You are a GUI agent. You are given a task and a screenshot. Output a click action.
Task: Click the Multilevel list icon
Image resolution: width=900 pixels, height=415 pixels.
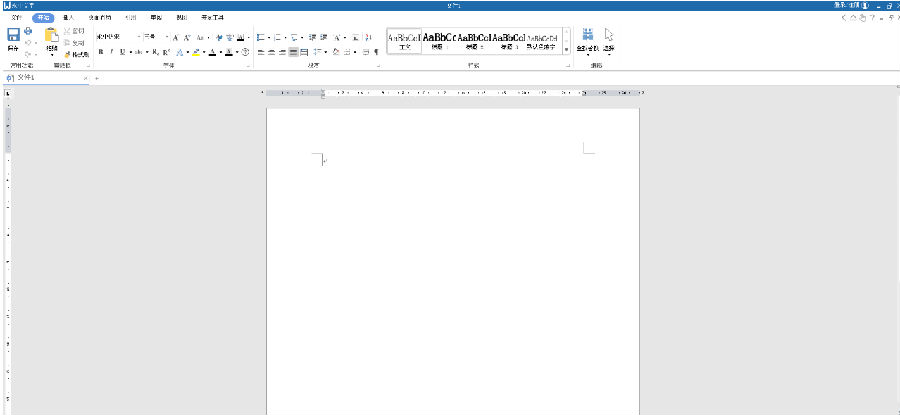[294, 38]
